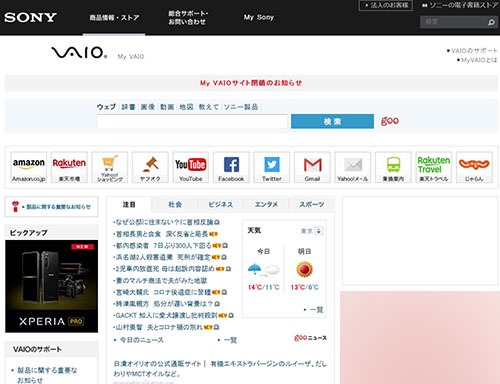Click the magnifier icon in header search
Image resolution: width=500 pixels, height=384 pixels.
click(491, 22)
